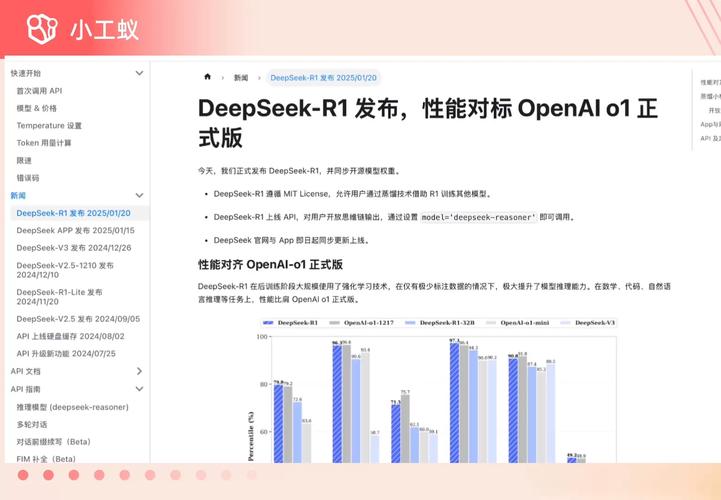Collapse the API 指南 section chevron
Screen dimensions: 721x500
[139, 389]
